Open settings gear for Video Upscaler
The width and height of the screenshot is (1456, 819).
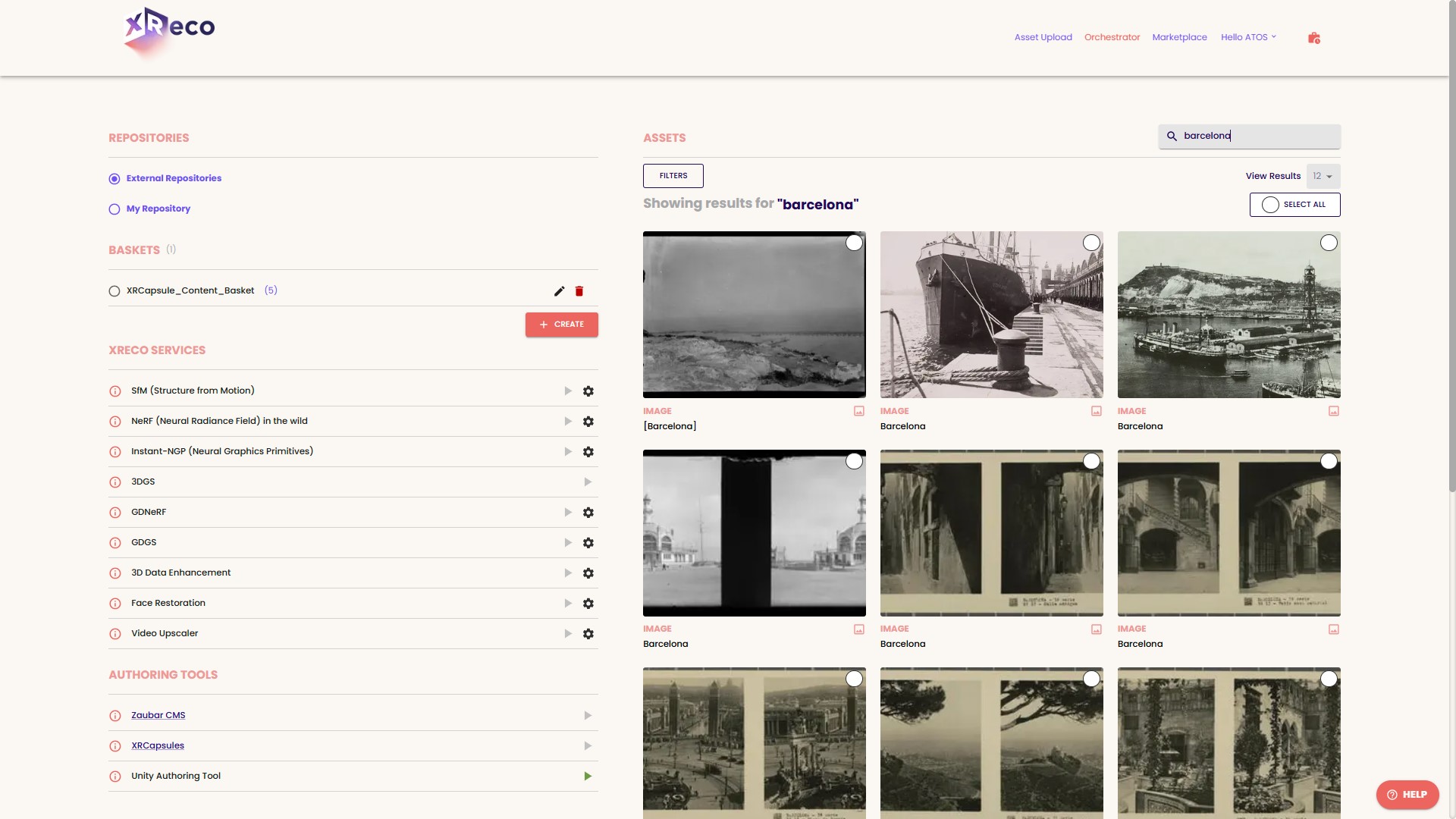click(588, 634)
